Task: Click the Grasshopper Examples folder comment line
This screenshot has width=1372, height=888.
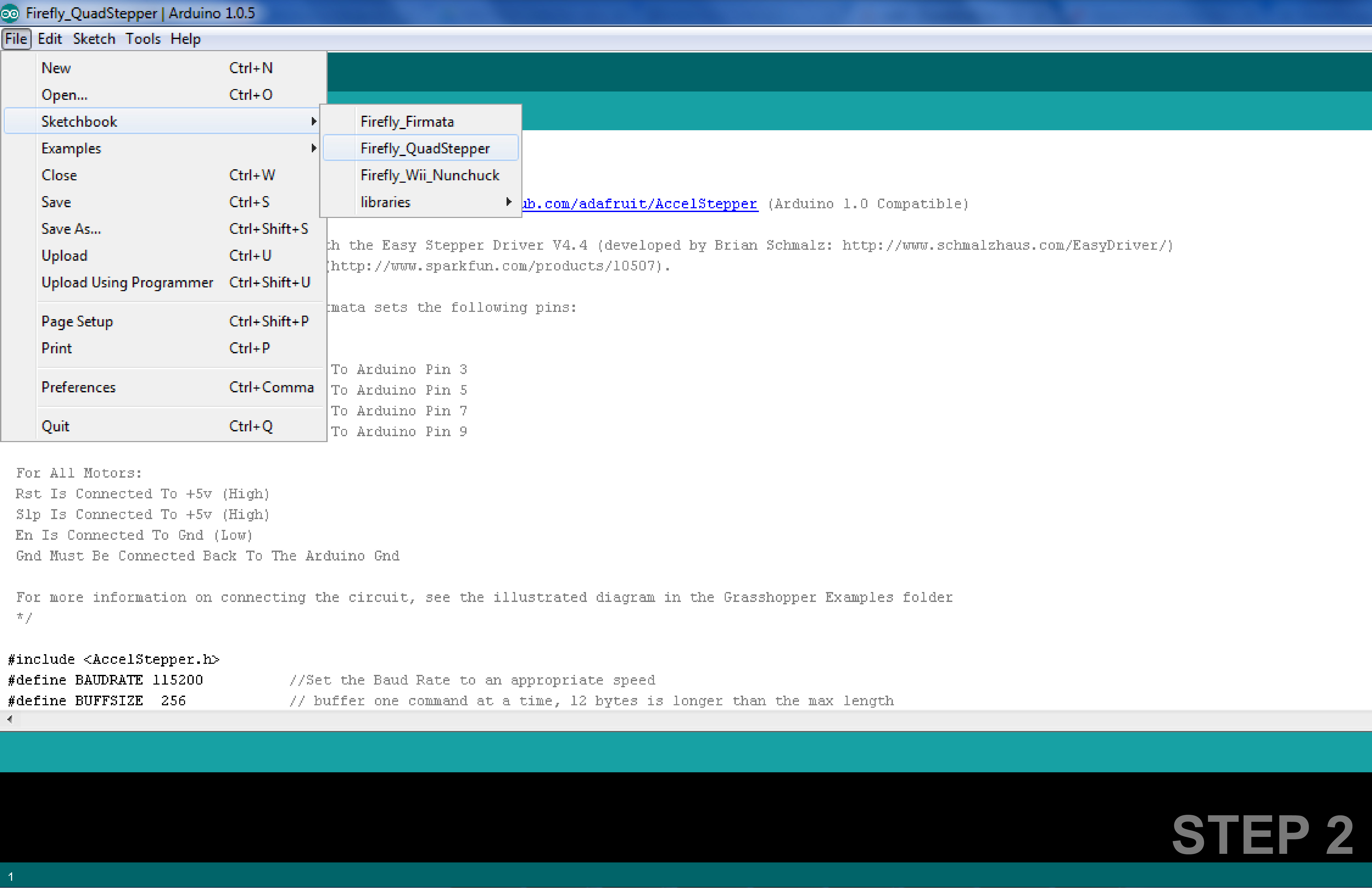Action: click(484, 597)
